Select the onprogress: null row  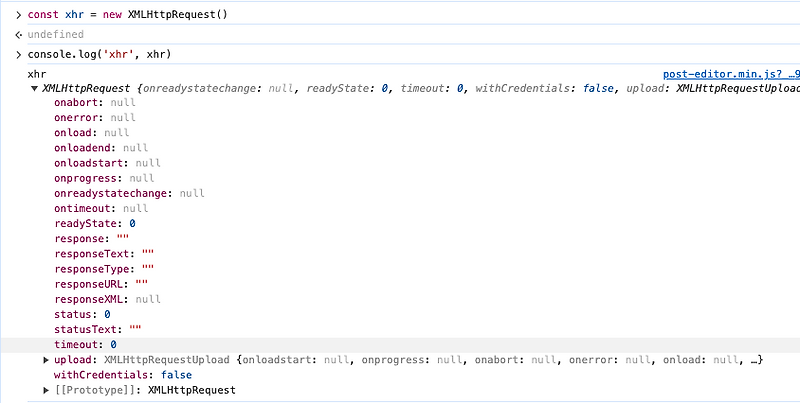click(x=104, y=179)
